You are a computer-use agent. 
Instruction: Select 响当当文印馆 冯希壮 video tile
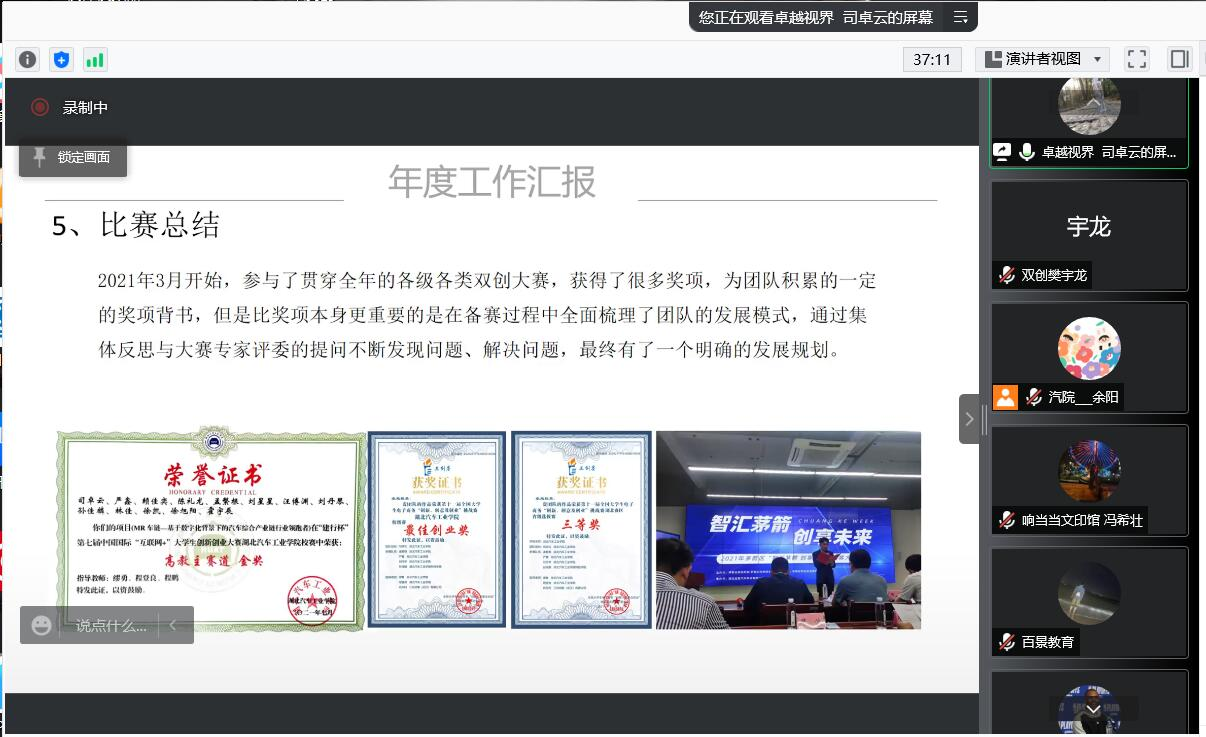[x=1089, y=481]
